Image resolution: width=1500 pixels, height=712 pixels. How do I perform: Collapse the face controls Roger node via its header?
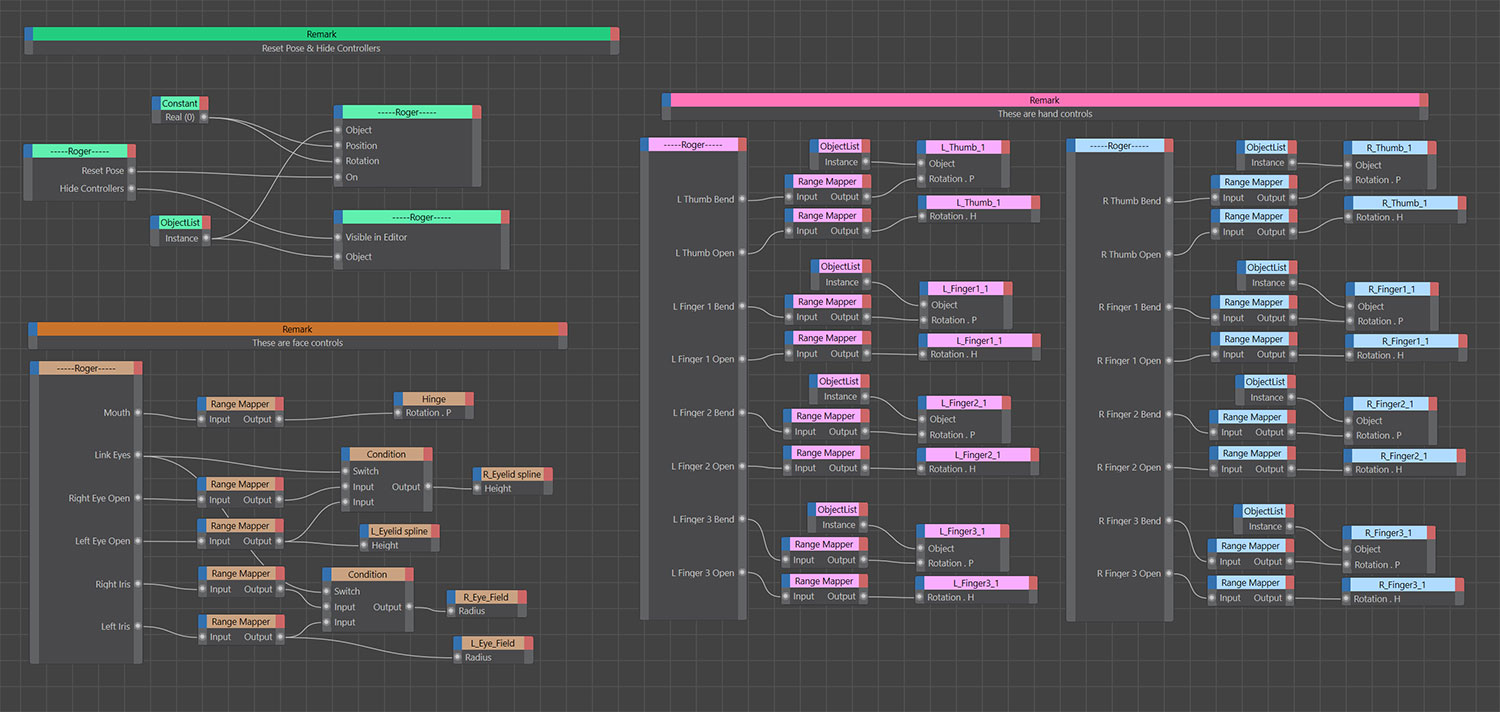(x=86, y=367)
